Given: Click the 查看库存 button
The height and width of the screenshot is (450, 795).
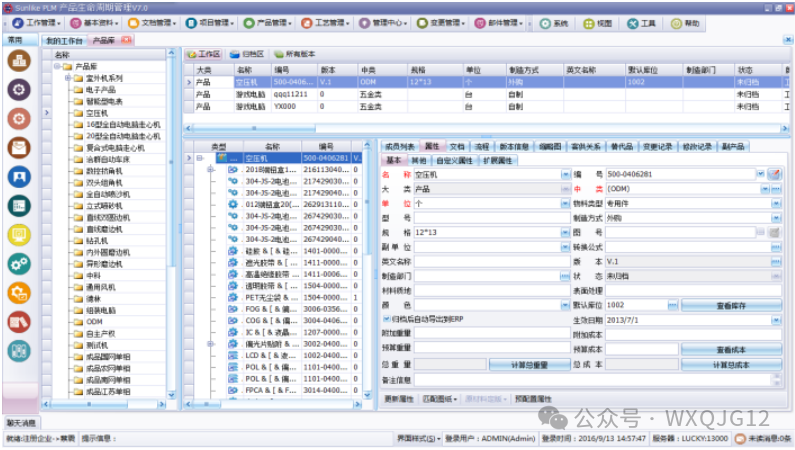Looking at the screenshot, I should 731,306.
